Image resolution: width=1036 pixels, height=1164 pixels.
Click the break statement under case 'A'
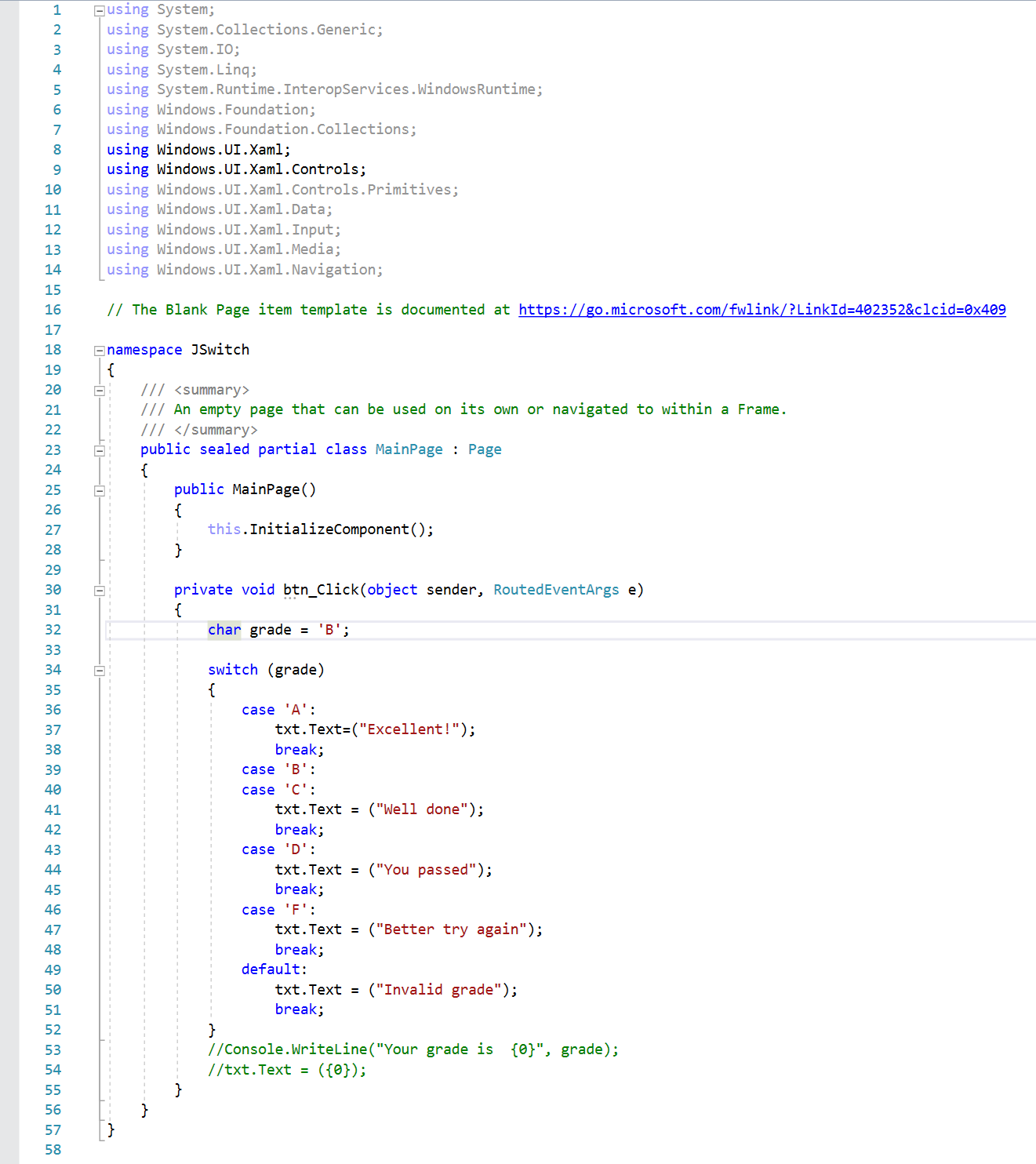click(x=296, y=749)
